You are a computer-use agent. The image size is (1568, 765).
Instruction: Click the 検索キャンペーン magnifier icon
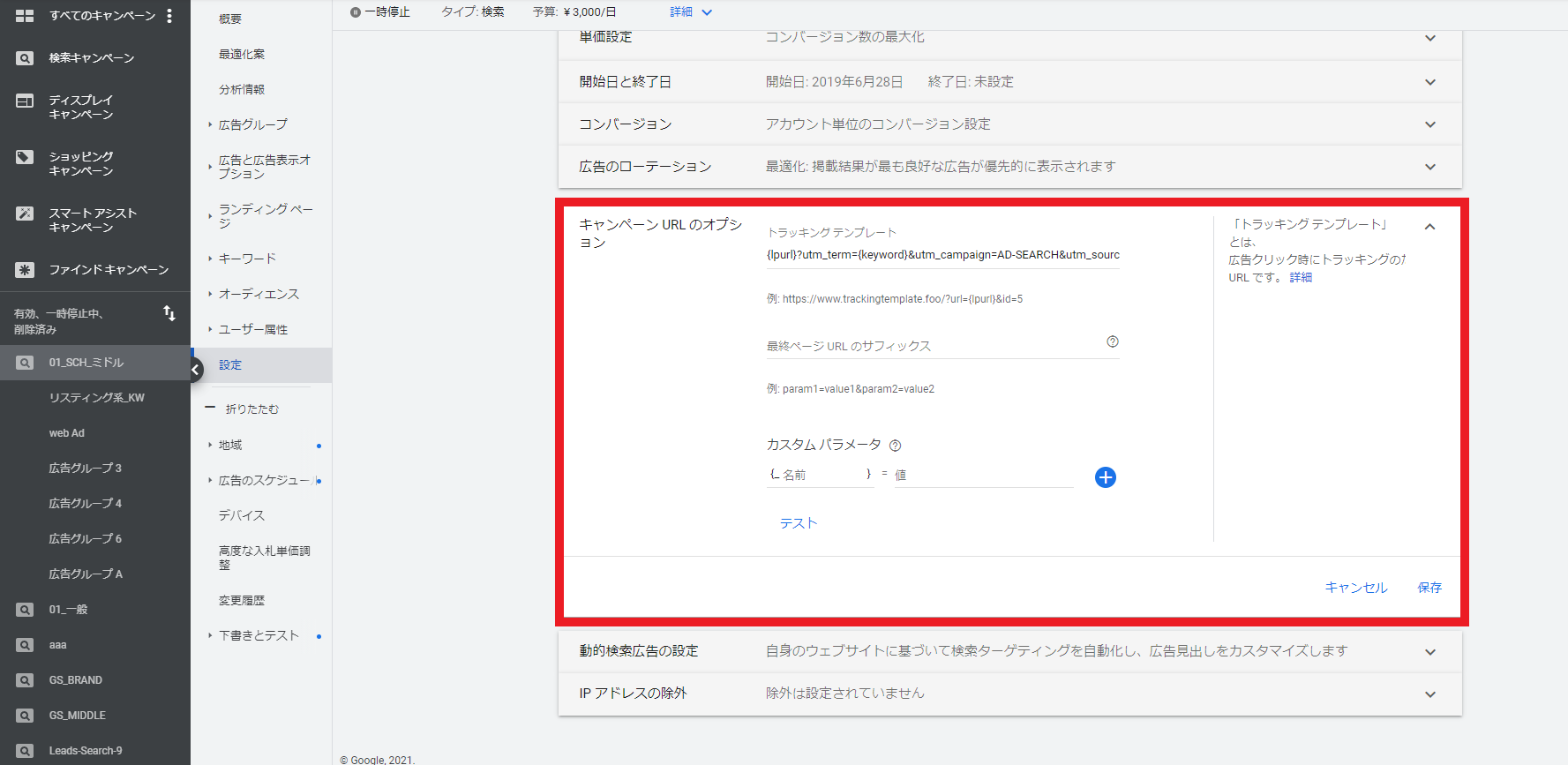tap(25, 58)
